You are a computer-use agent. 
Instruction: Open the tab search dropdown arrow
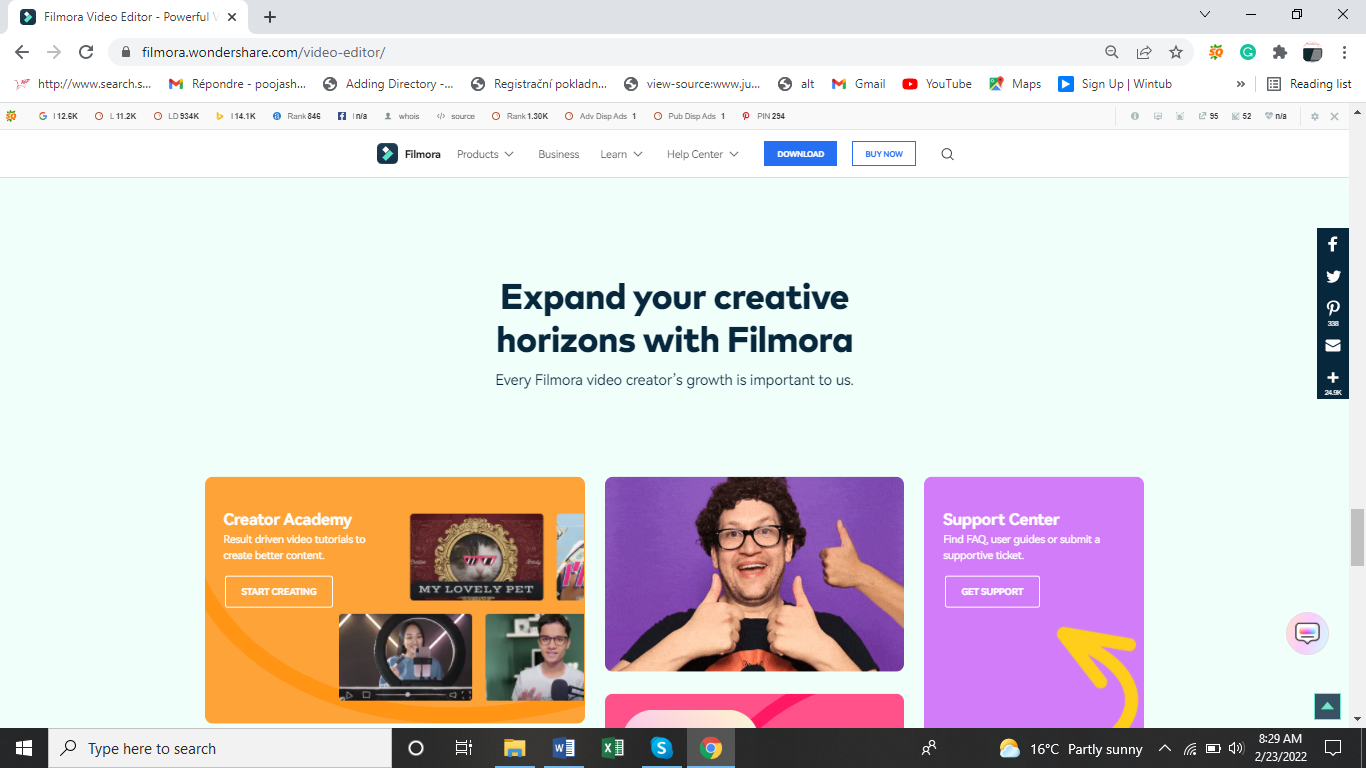[x=1205, y=15]
